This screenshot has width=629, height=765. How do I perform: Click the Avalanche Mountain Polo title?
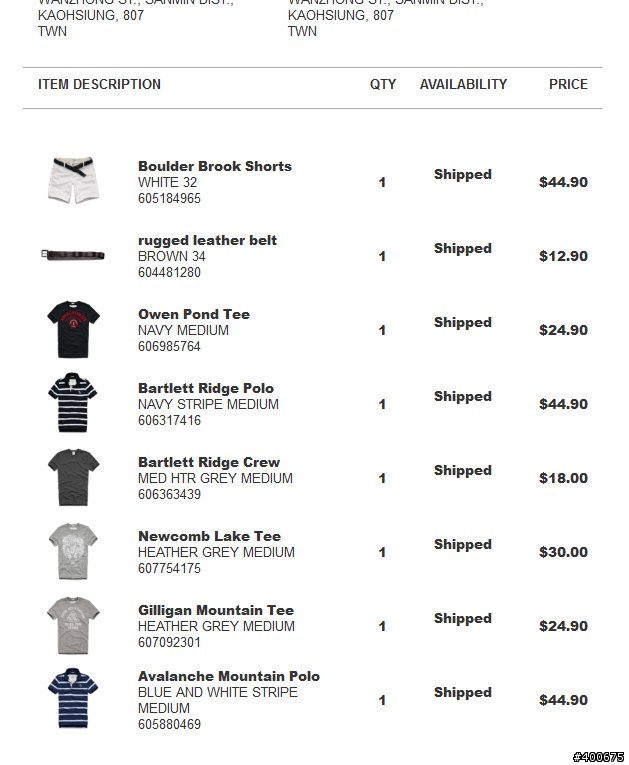pos(229,676)
